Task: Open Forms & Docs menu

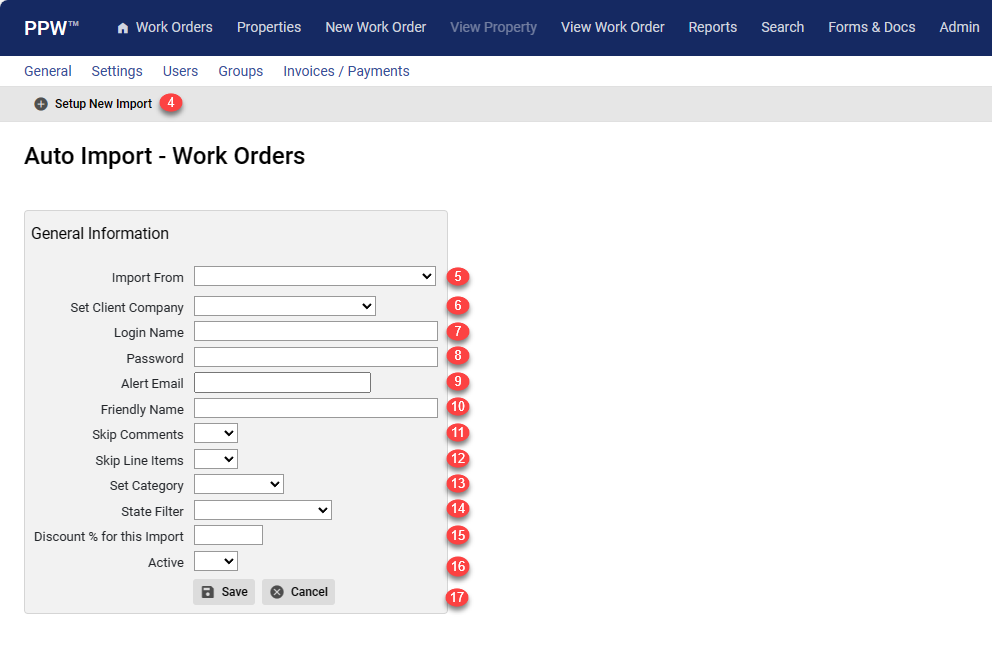Action: [x=872, y=27]
